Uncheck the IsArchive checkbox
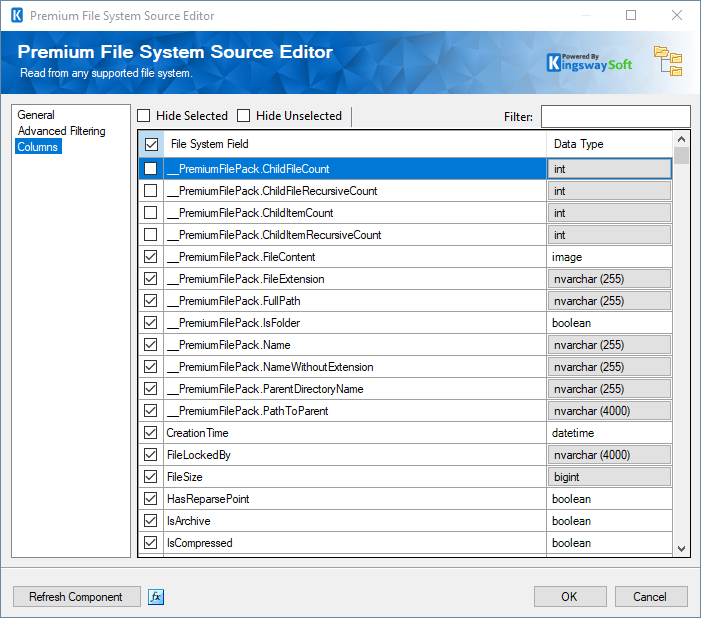The width and height of the screenshot is (701, 618). coord(151,521)
